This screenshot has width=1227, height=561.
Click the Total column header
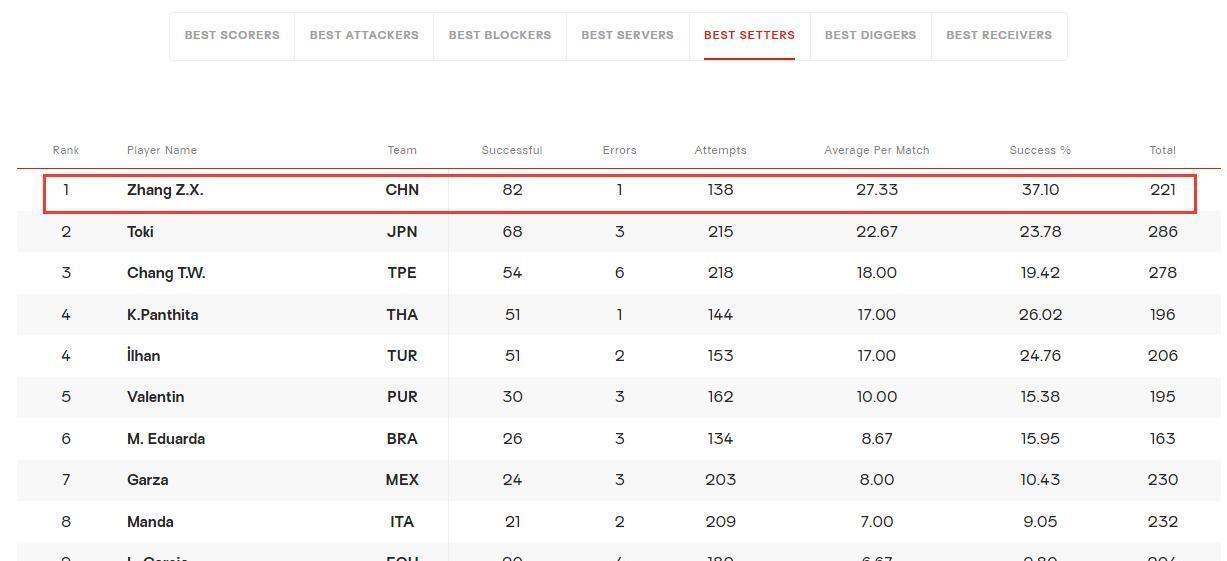1162,150
